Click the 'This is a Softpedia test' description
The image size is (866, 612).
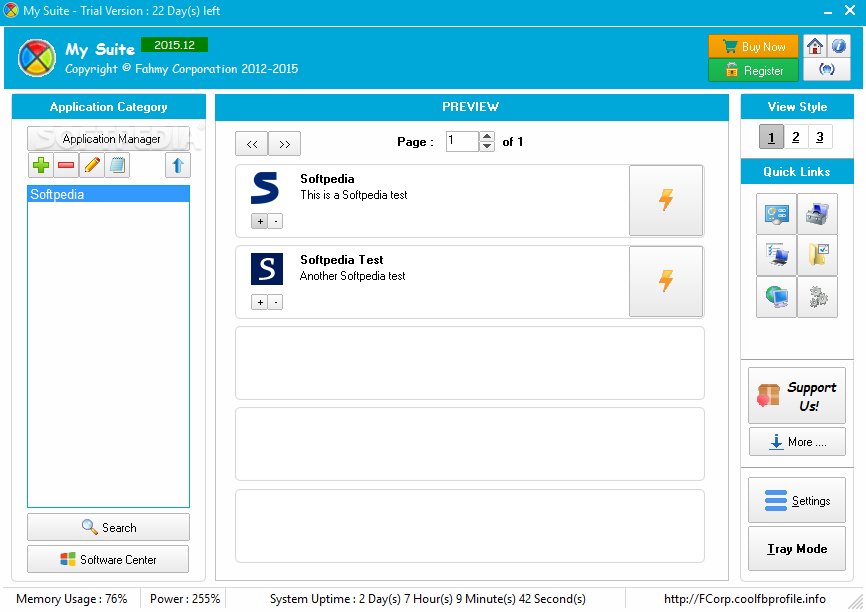tap(354, 195)
